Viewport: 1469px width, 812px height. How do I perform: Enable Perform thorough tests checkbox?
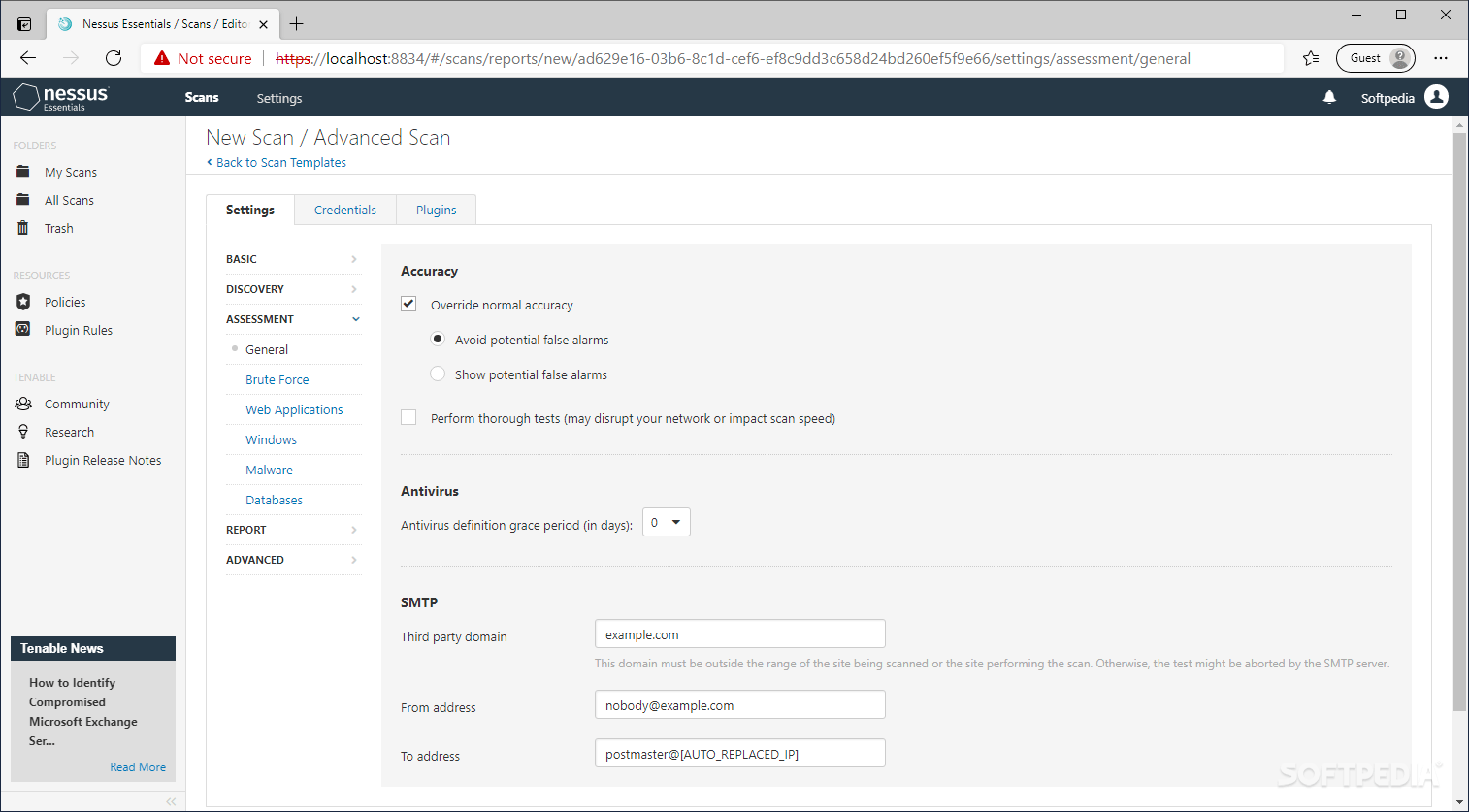point(408,416)
